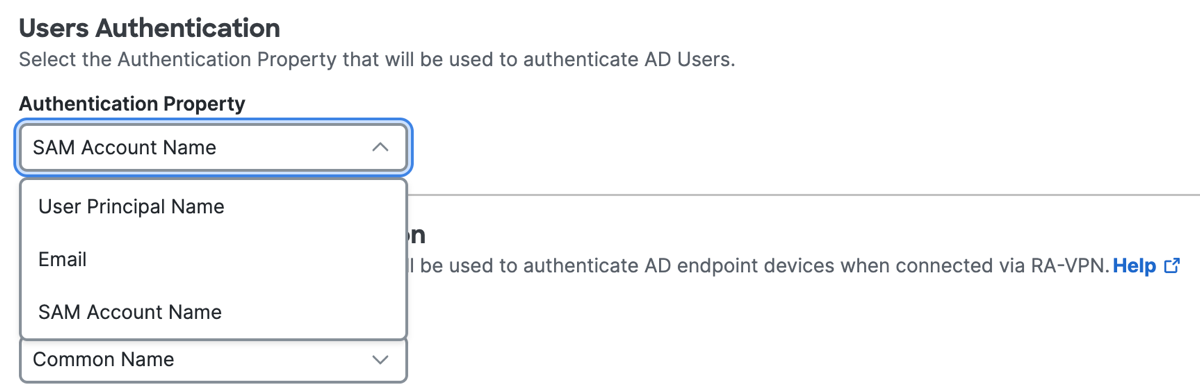Image resolution: width=1200 pixels, height=392 pixels.
Task: Click the Users Authentication heading
Action: (x=150, y=28)
